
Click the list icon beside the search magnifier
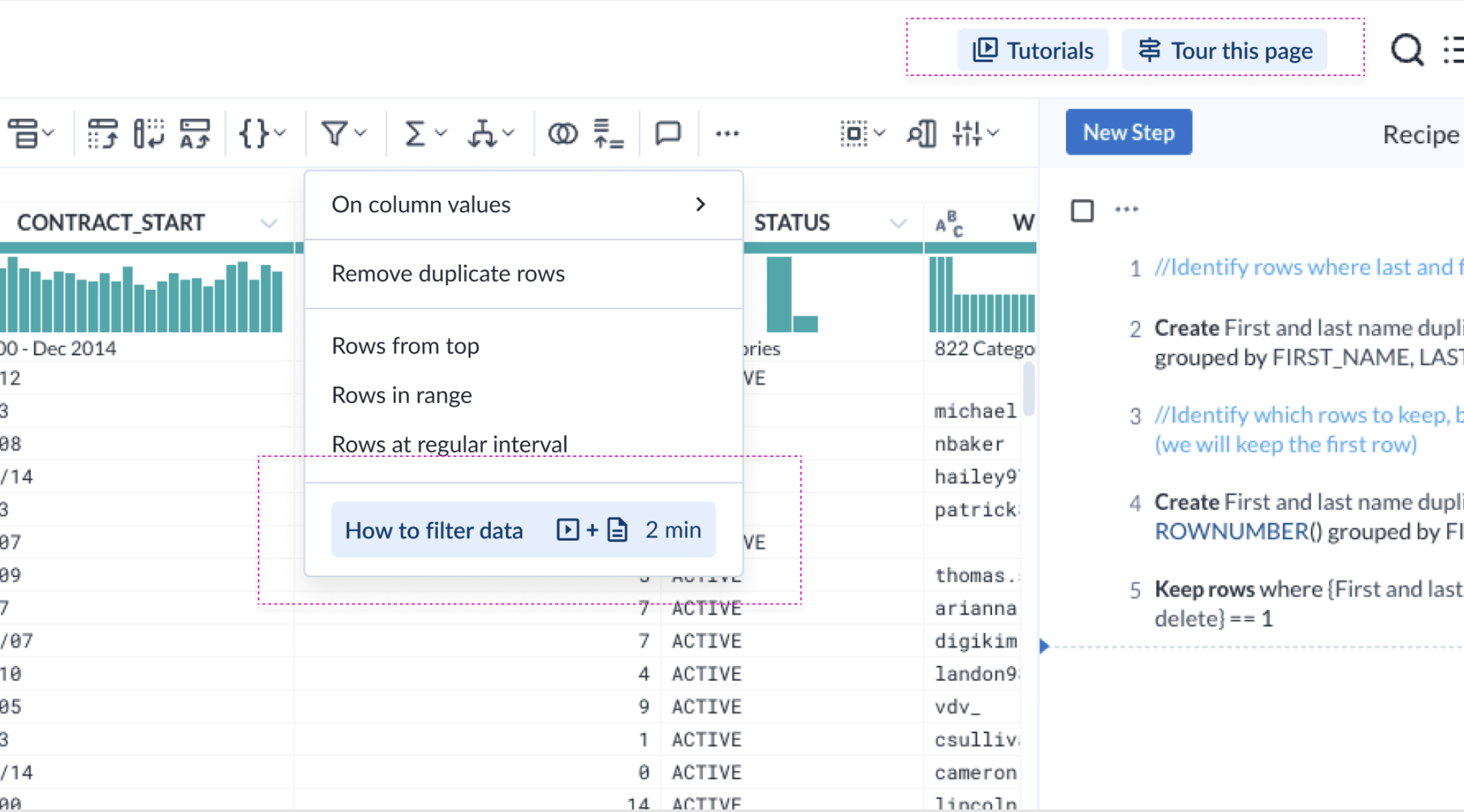[x=1453, y=50]
